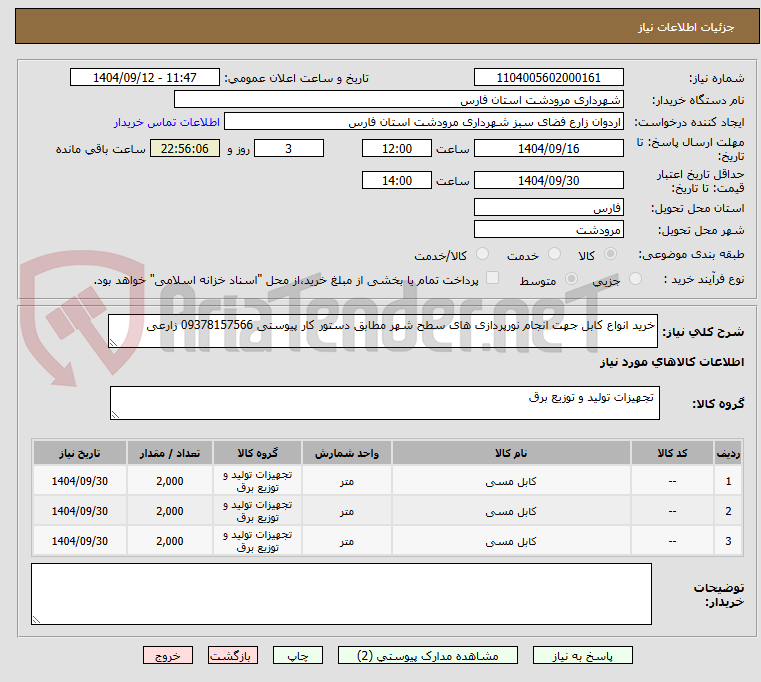The height and width of the screenshot is (682, 761).
Task: Click the شرح کلی نیاز description textarea
Action: coord(383,331)
